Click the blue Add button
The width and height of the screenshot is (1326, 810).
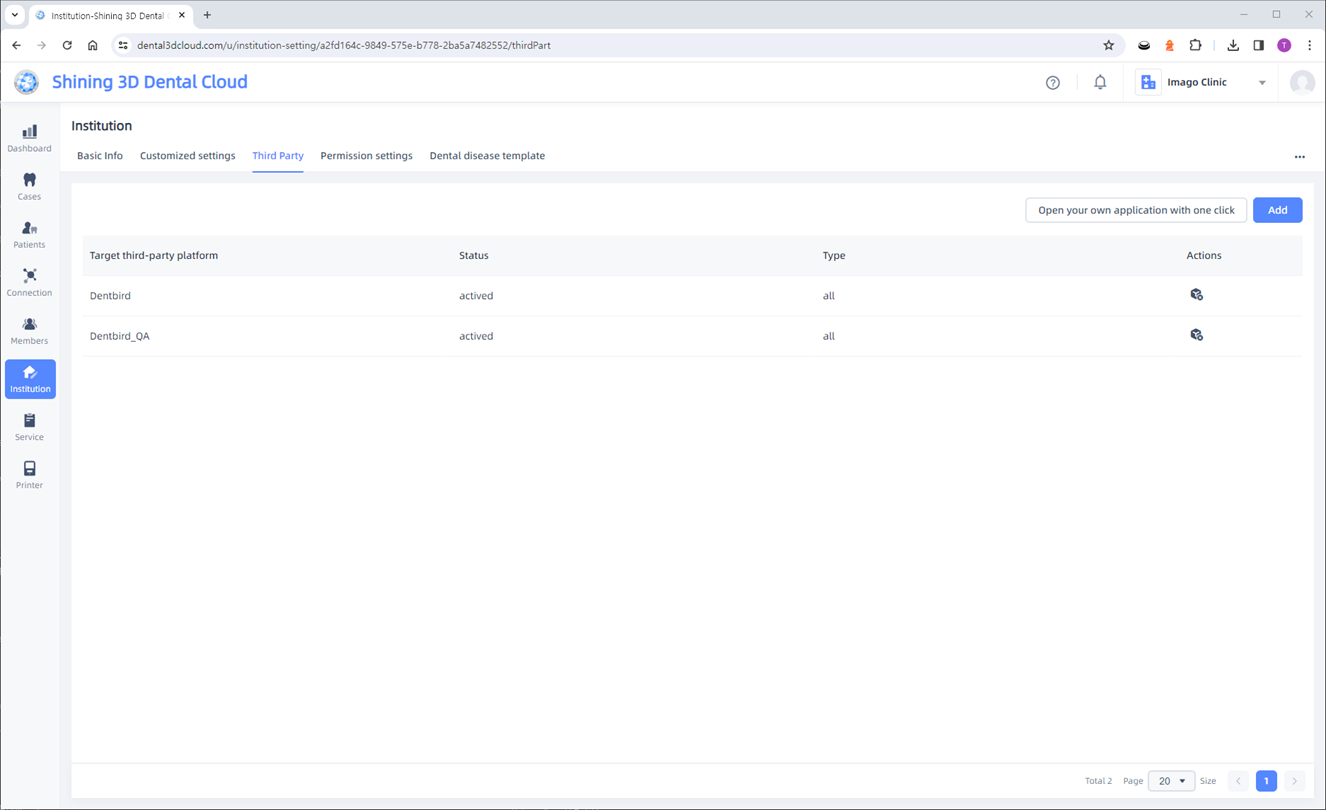pyautogui.click(x=1277, y=210)
